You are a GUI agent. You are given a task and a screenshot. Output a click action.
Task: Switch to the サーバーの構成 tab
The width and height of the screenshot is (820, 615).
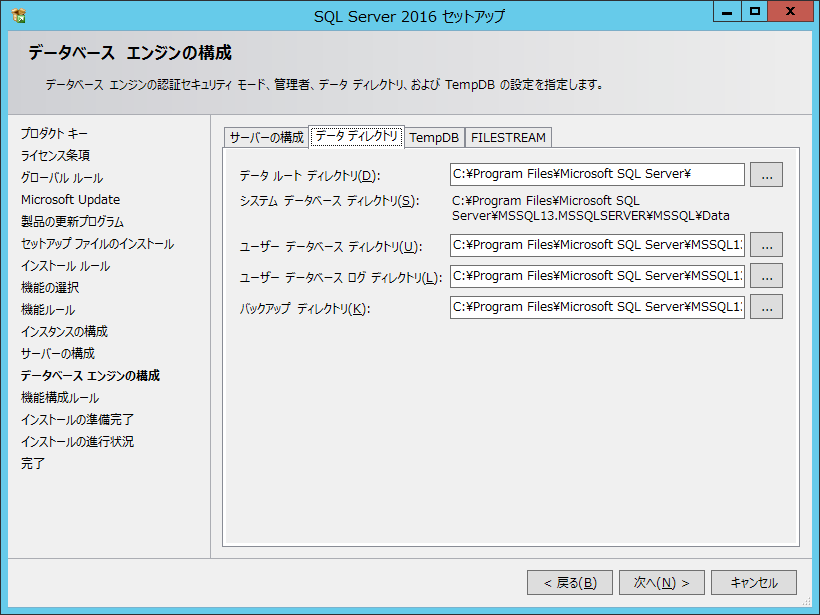266,137
